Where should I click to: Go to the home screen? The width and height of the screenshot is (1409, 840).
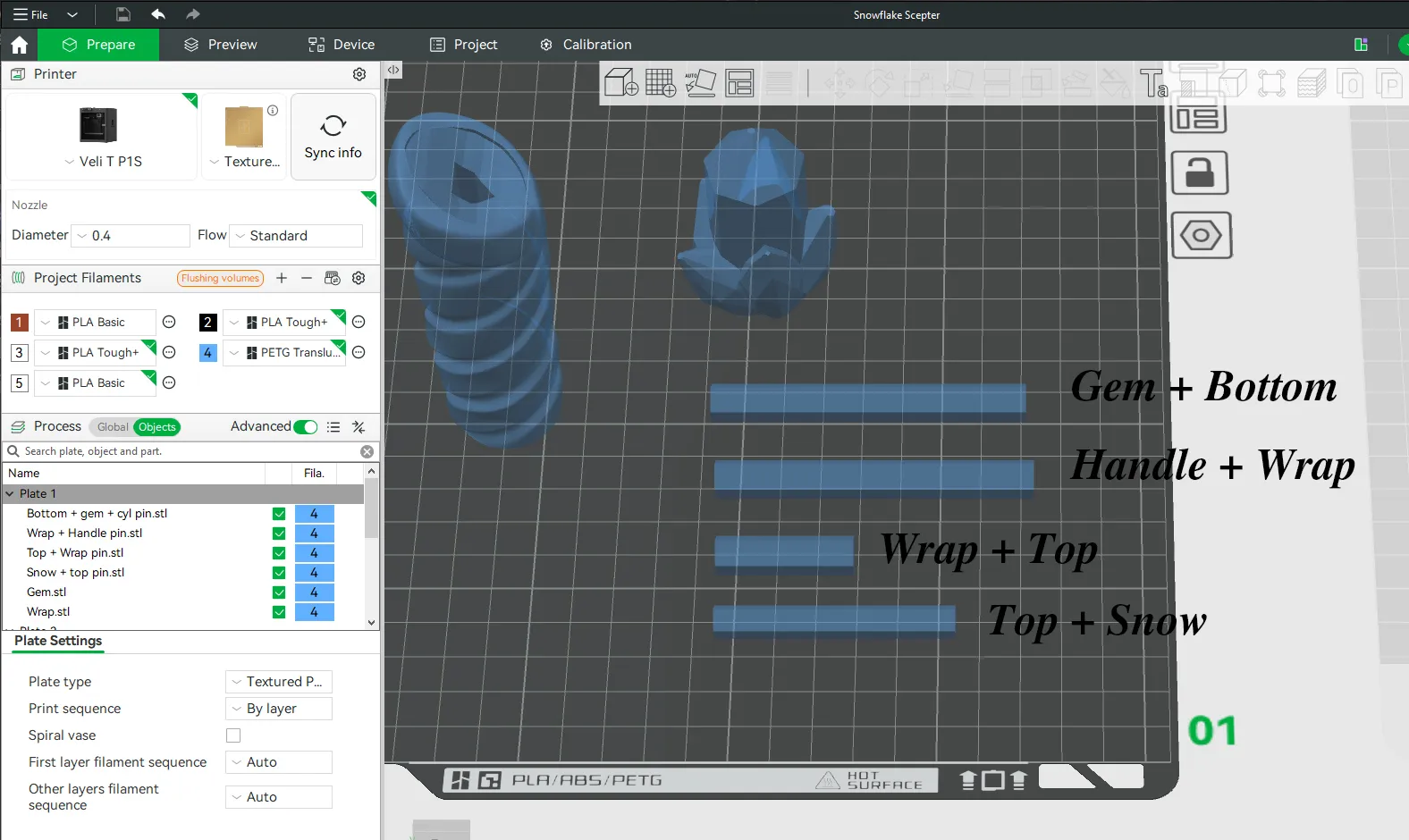20,45
